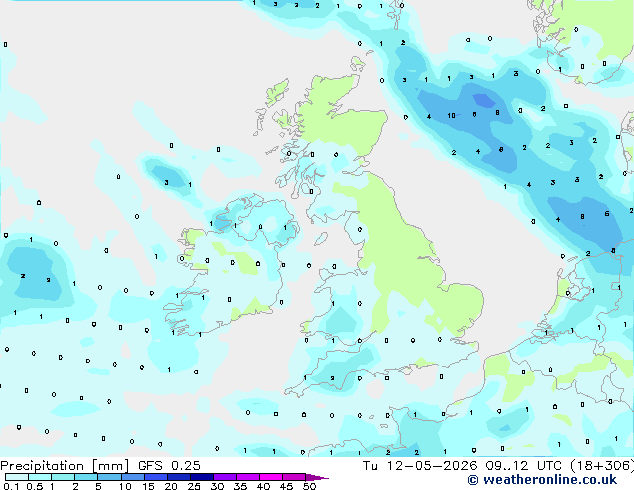Pick the 10–15 mm blue legend swatch
The image size is (634, 490).
tap(132, 477)
